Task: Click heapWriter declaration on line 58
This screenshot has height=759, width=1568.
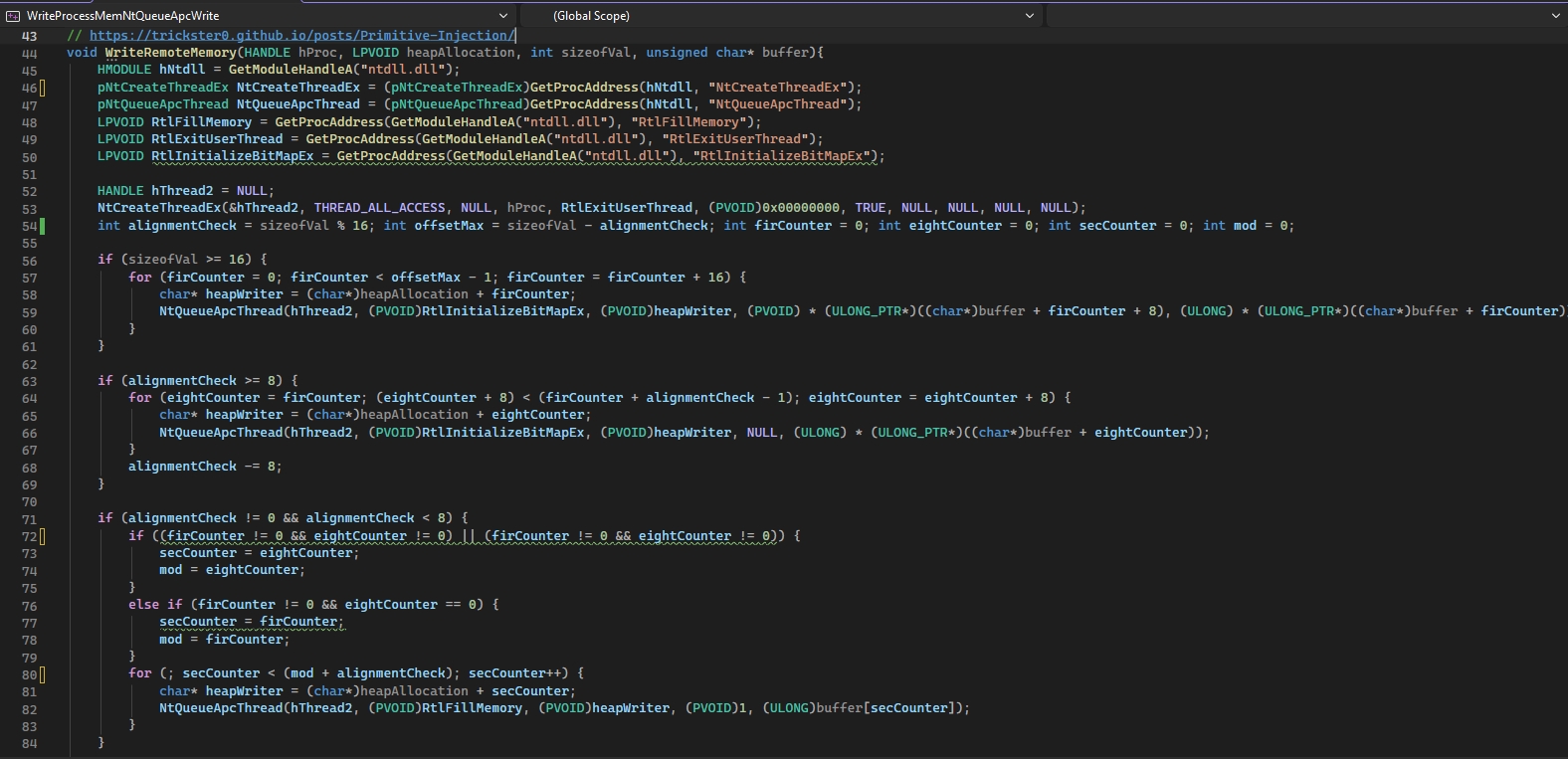Action: pos(245,294)
